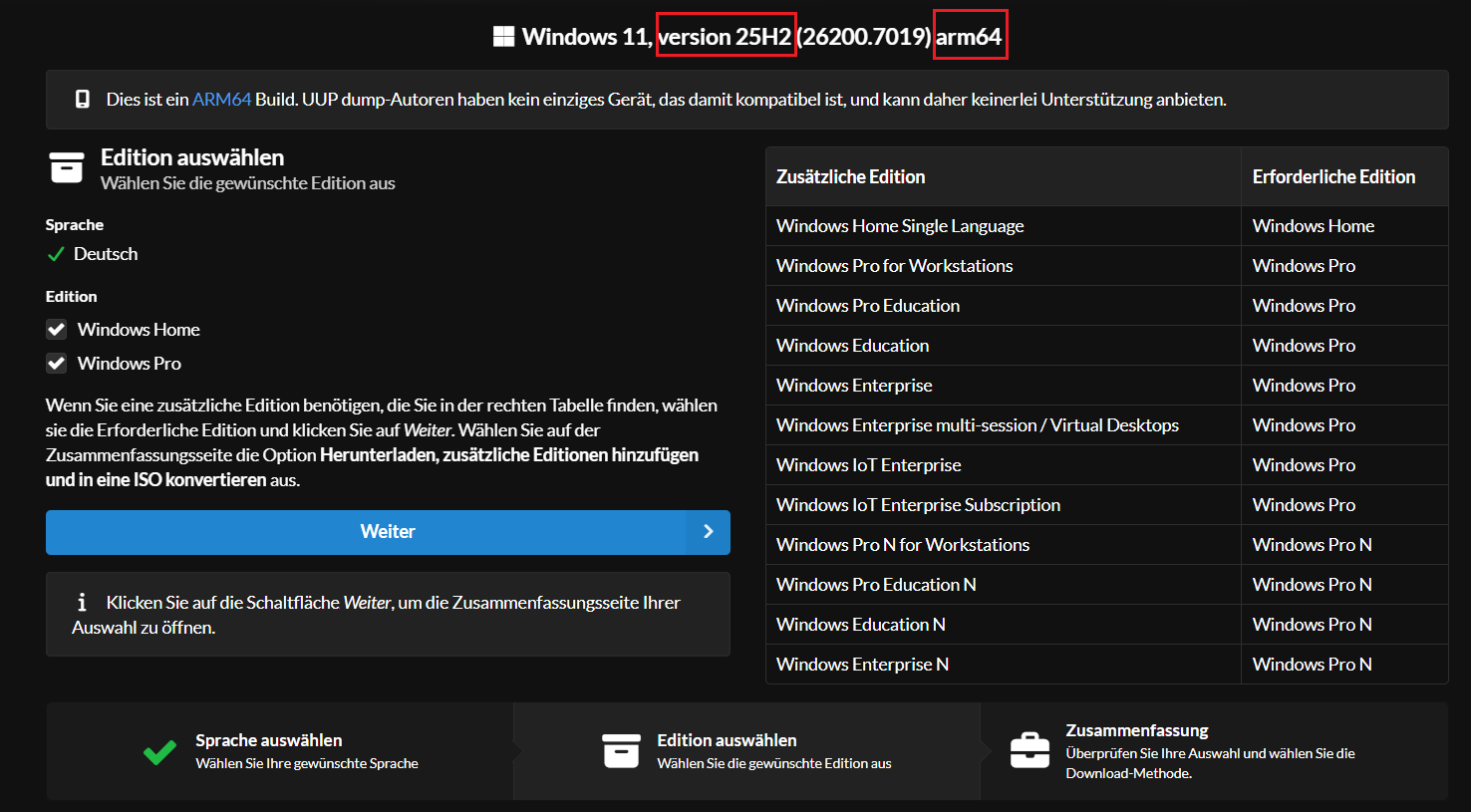This screenshot has height=812, width=1471.
Task: Click green checkmark in Sprache auswählen step
Action: [159, 752]
